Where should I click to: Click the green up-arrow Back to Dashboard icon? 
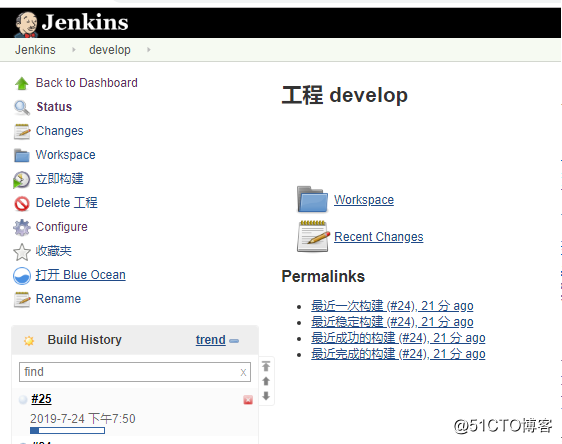click(x=22, y=83)
